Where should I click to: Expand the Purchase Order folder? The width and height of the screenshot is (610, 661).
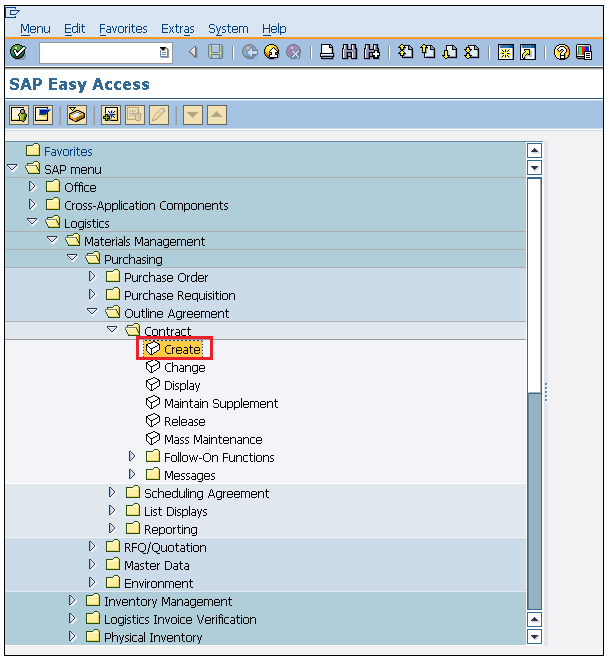[x=92, y=277]
